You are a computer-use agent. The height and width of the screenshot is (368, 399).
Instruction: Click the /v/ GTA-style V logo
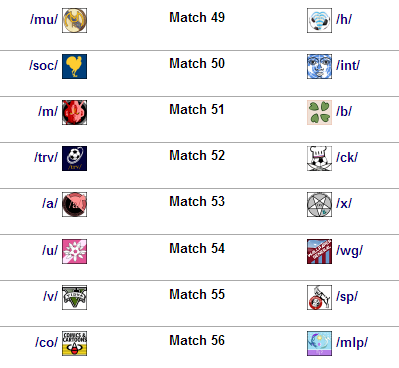[x=74, y=297]
